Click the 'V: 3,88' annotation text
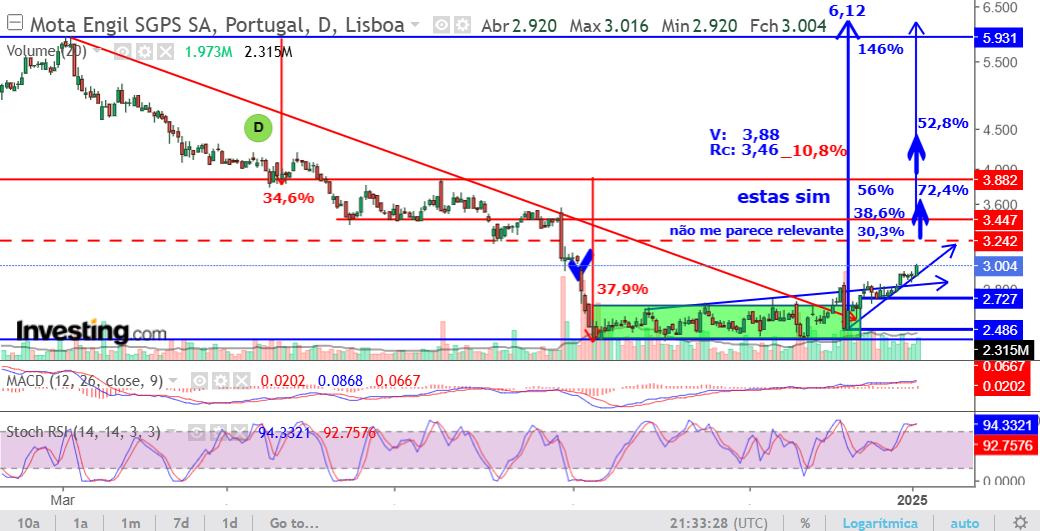 pyautogui.click(x=744, y=135)
